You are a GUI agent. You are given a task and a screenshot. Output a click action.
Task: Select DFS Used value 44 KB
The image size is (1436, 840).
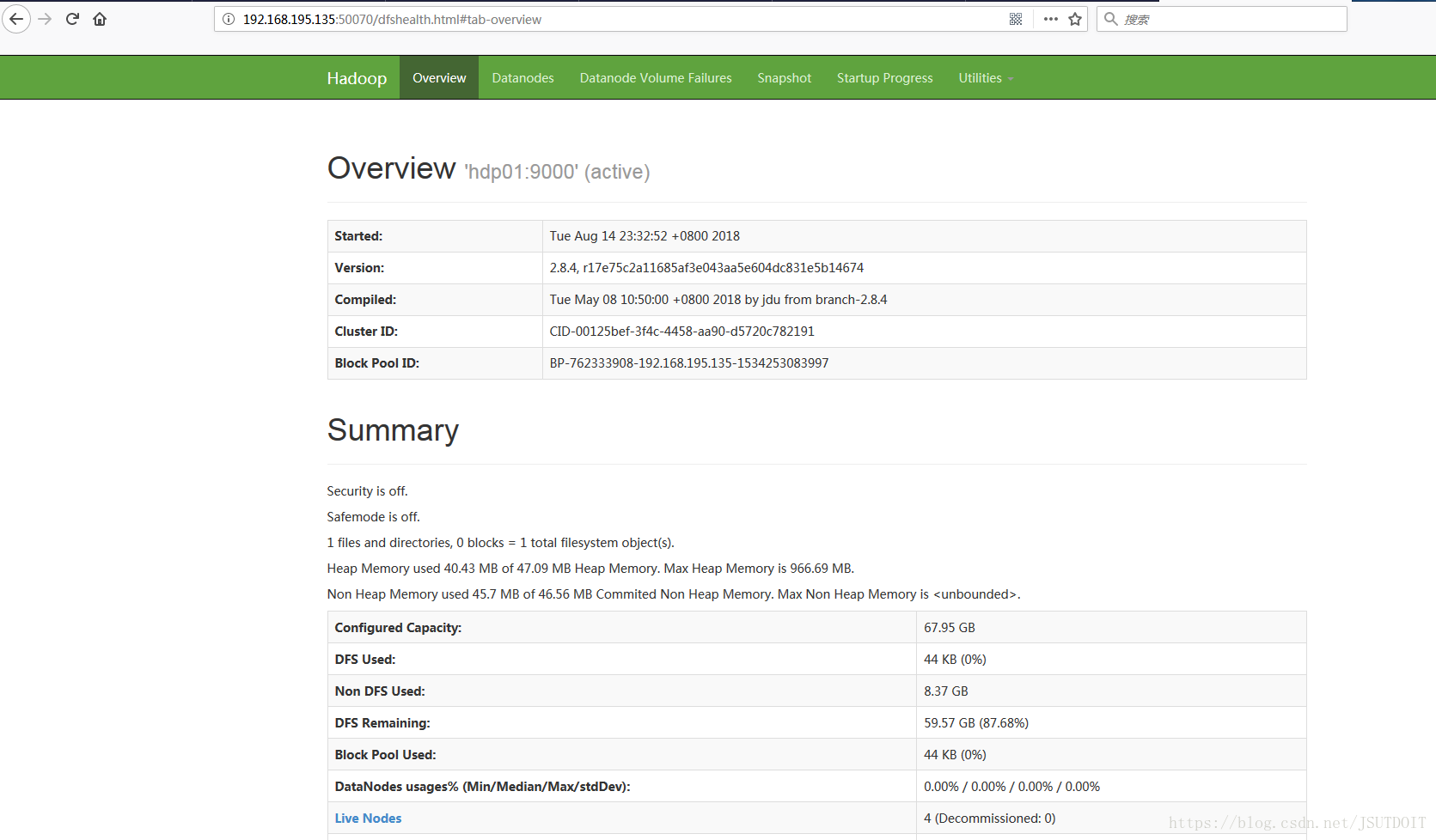(x=955, y=660)
